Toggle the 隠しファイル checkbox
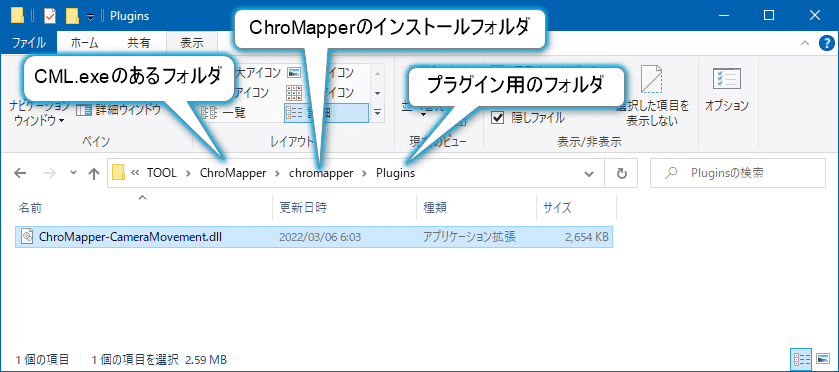This screenshot has width=839, height=372. click(x=498, y=118)
